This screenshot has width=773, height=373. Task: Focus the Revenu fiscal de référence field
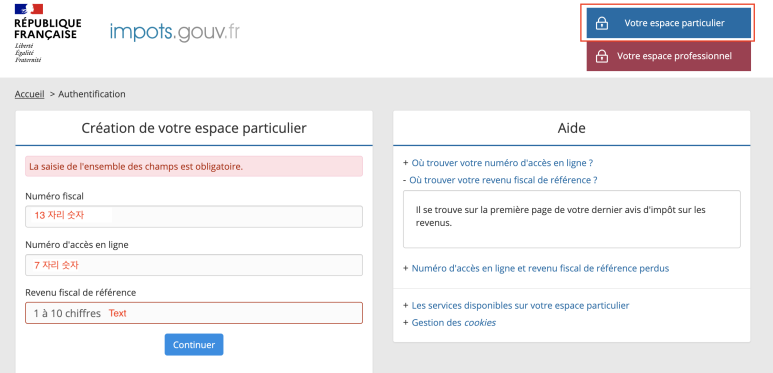(x=194, y=313)
